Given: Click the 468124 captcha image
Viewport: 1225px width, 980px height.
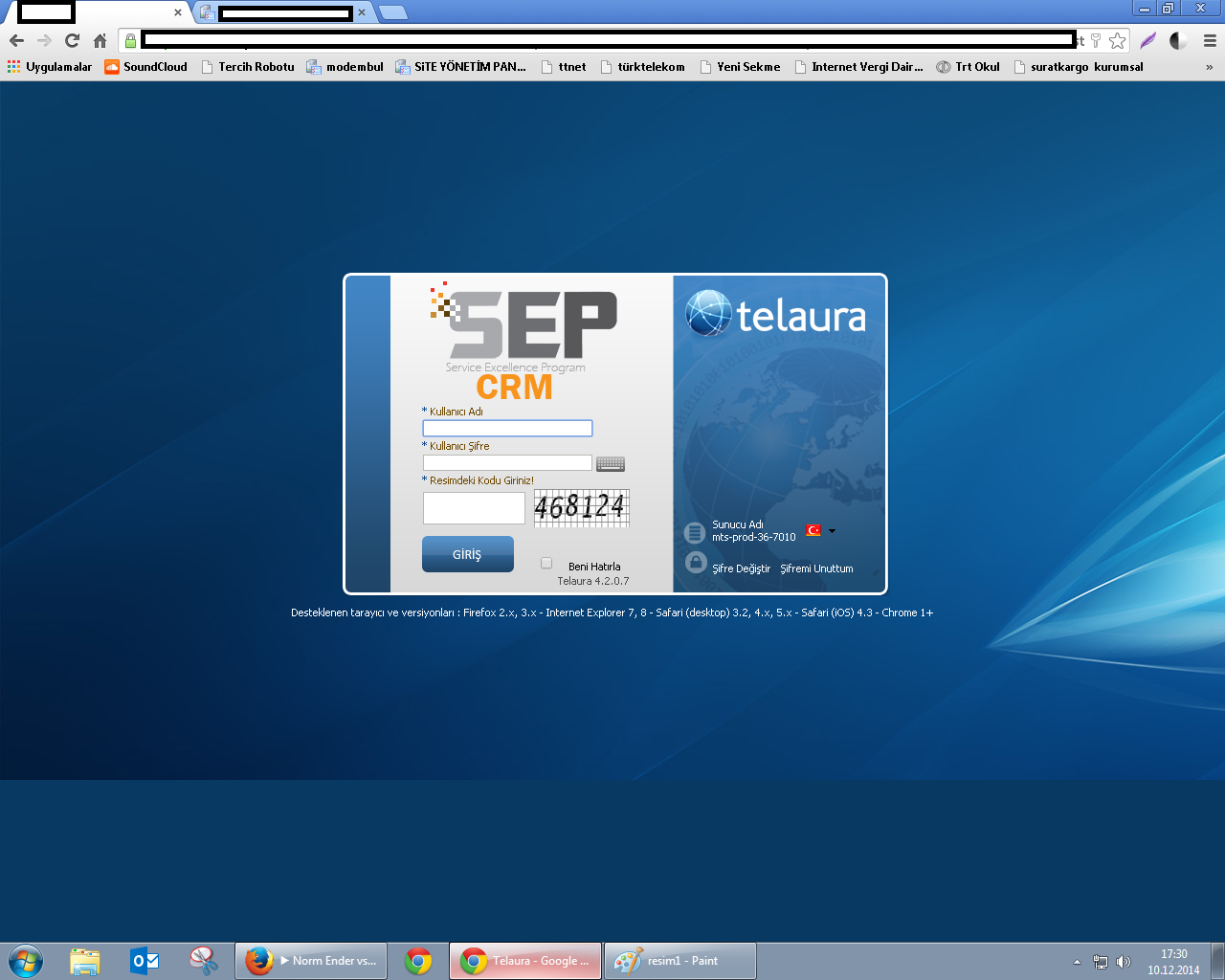Looking at the screenshot, I should click(x=581, y=507).
